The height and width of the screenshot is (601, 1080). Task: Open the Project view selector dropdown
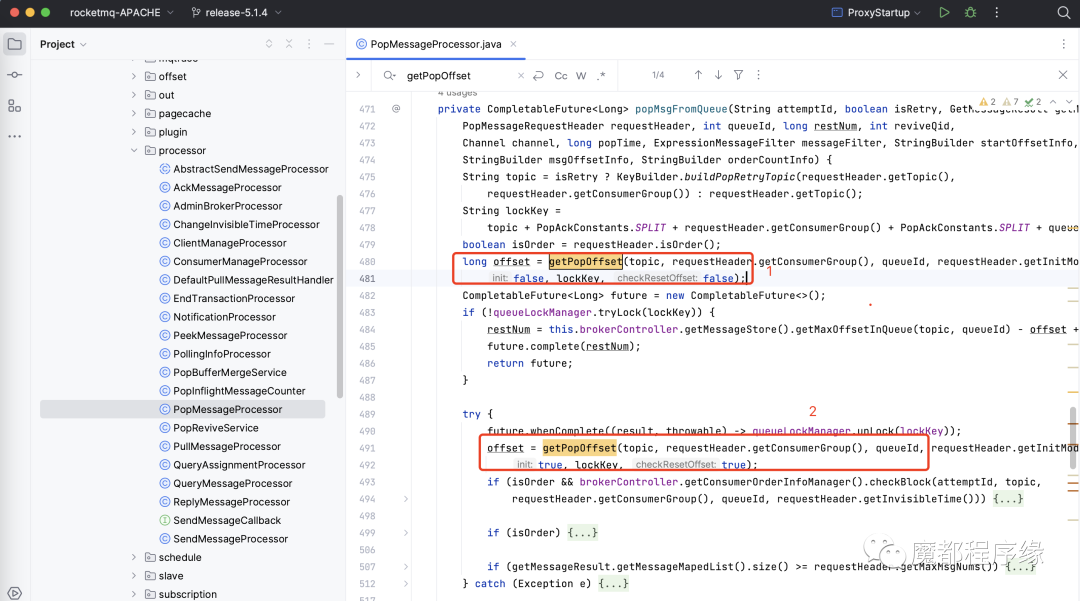pos(63,44)
